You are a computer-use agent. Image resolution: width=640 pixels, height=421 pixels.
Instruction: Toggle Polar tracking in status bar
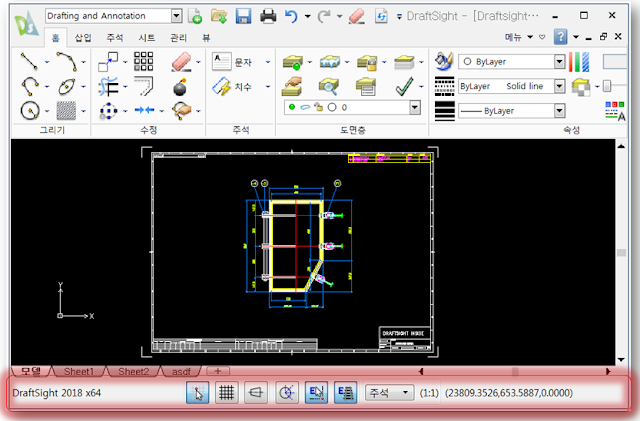(287, 393)
